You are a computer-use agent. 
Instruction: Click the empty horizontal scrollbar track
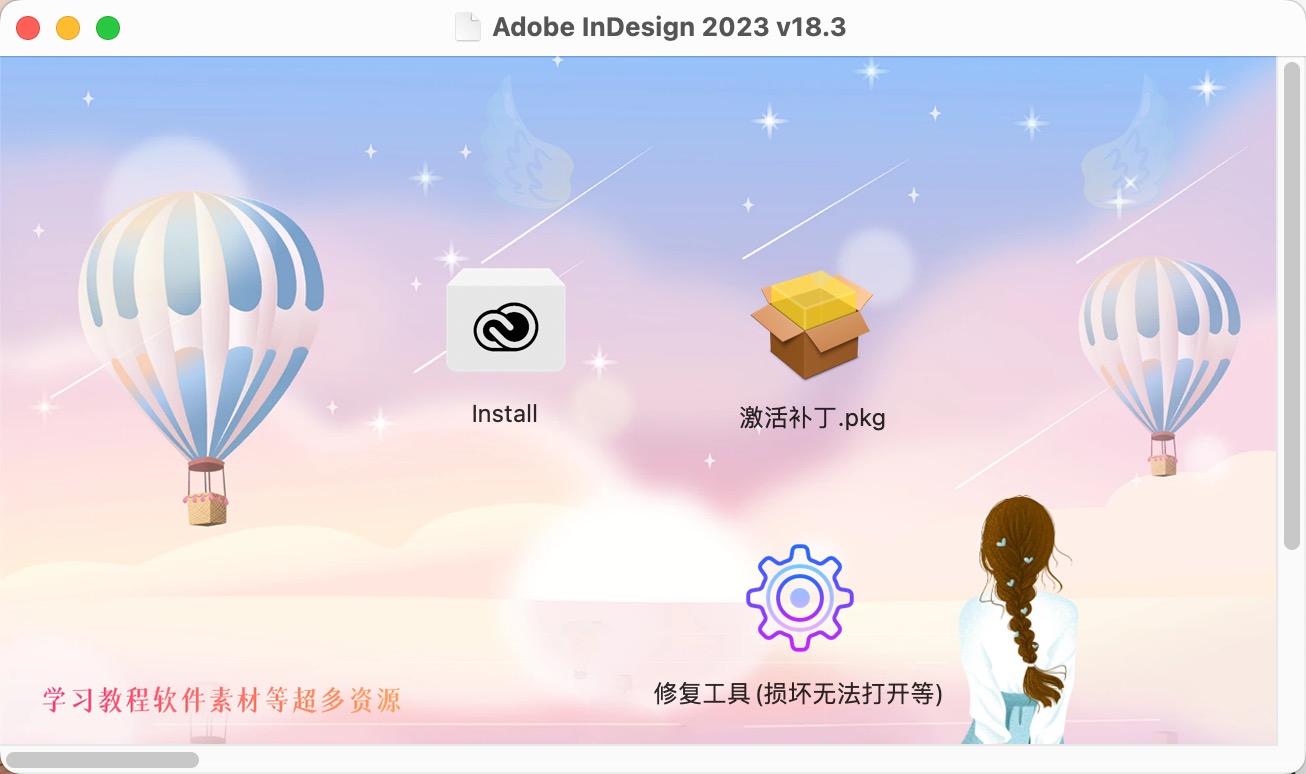click(x=740, y=760)
